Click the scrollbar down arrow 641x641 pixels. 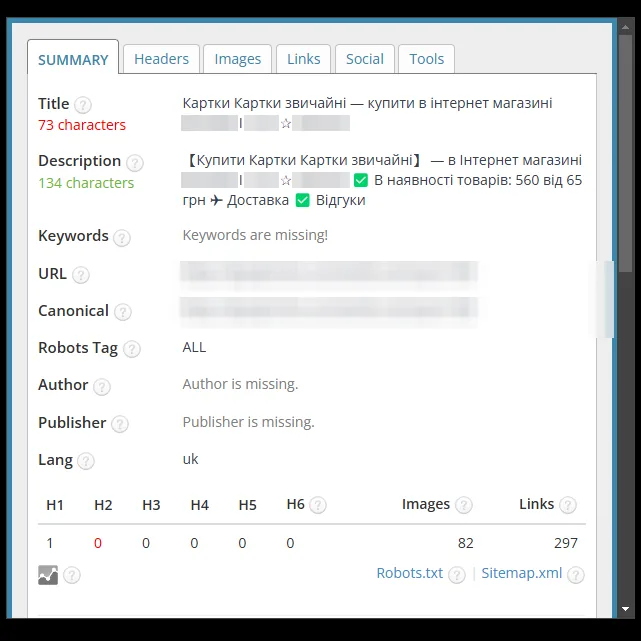[x=625, y=609]
